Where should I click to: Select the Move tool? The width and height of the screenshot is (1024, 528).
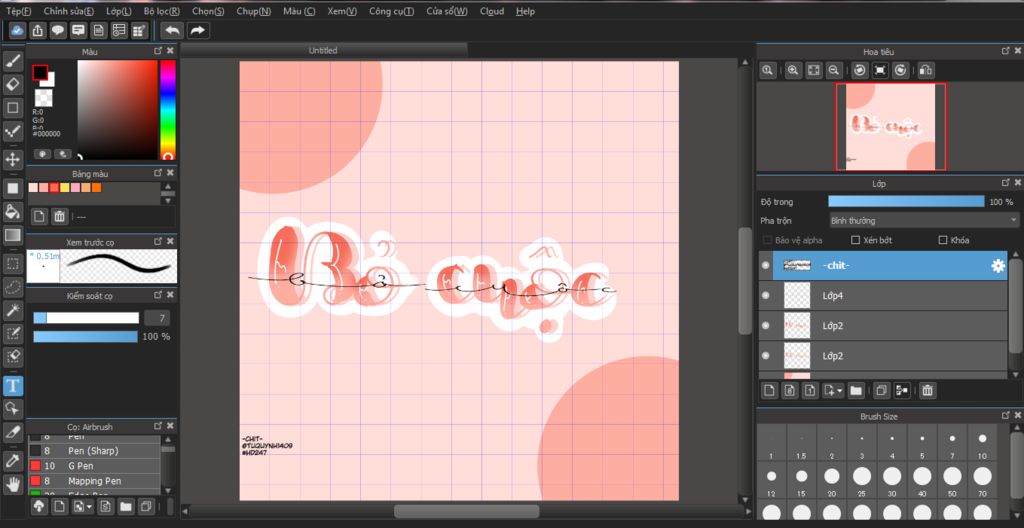pyautogui.click(x=13, y=159)
